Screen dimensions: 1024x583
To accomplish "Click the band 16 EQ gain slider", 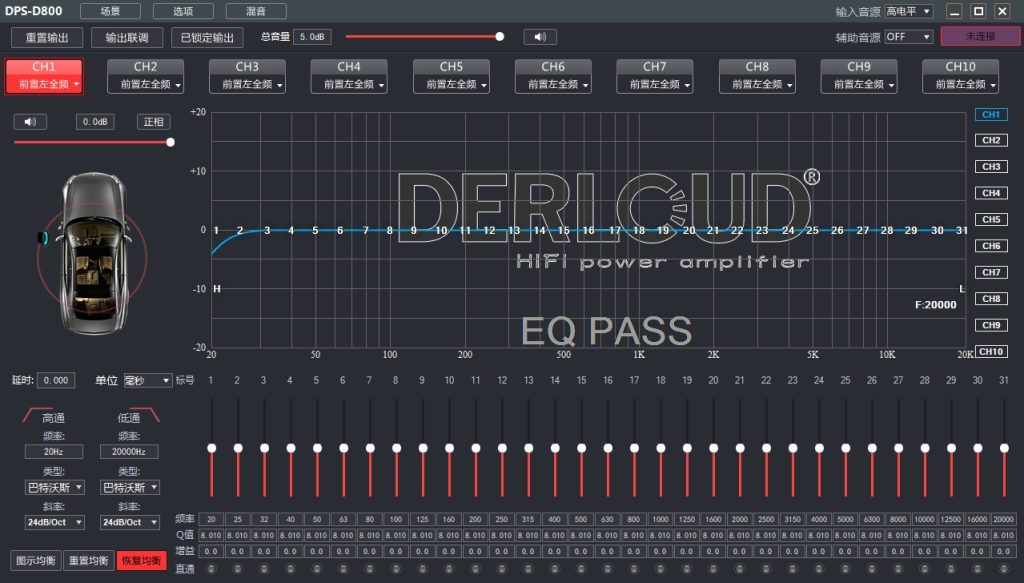I will point(607,448).
